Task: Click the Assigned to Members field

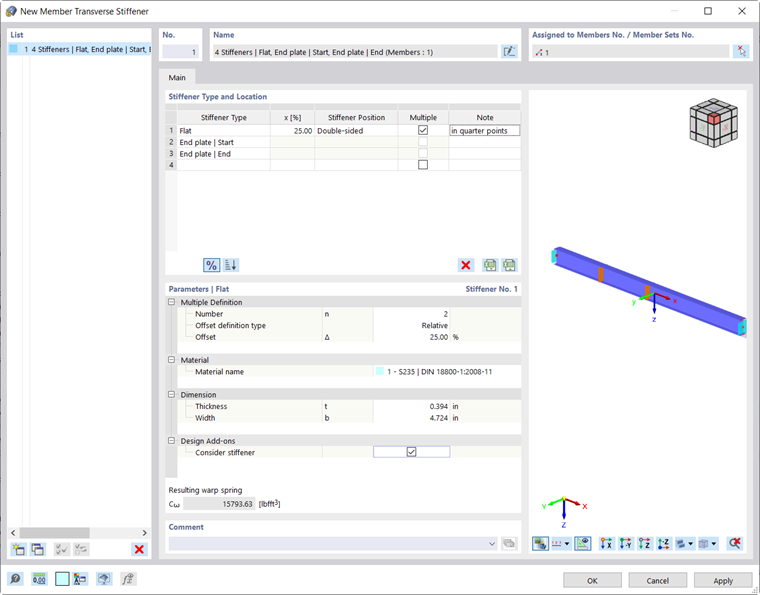Action: (x=631, y=52)
